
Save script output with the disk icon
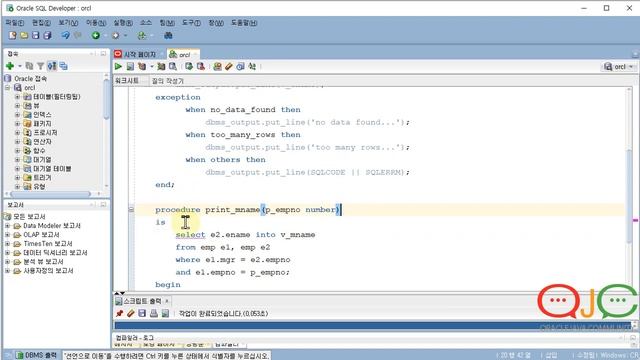pos(142,313)
